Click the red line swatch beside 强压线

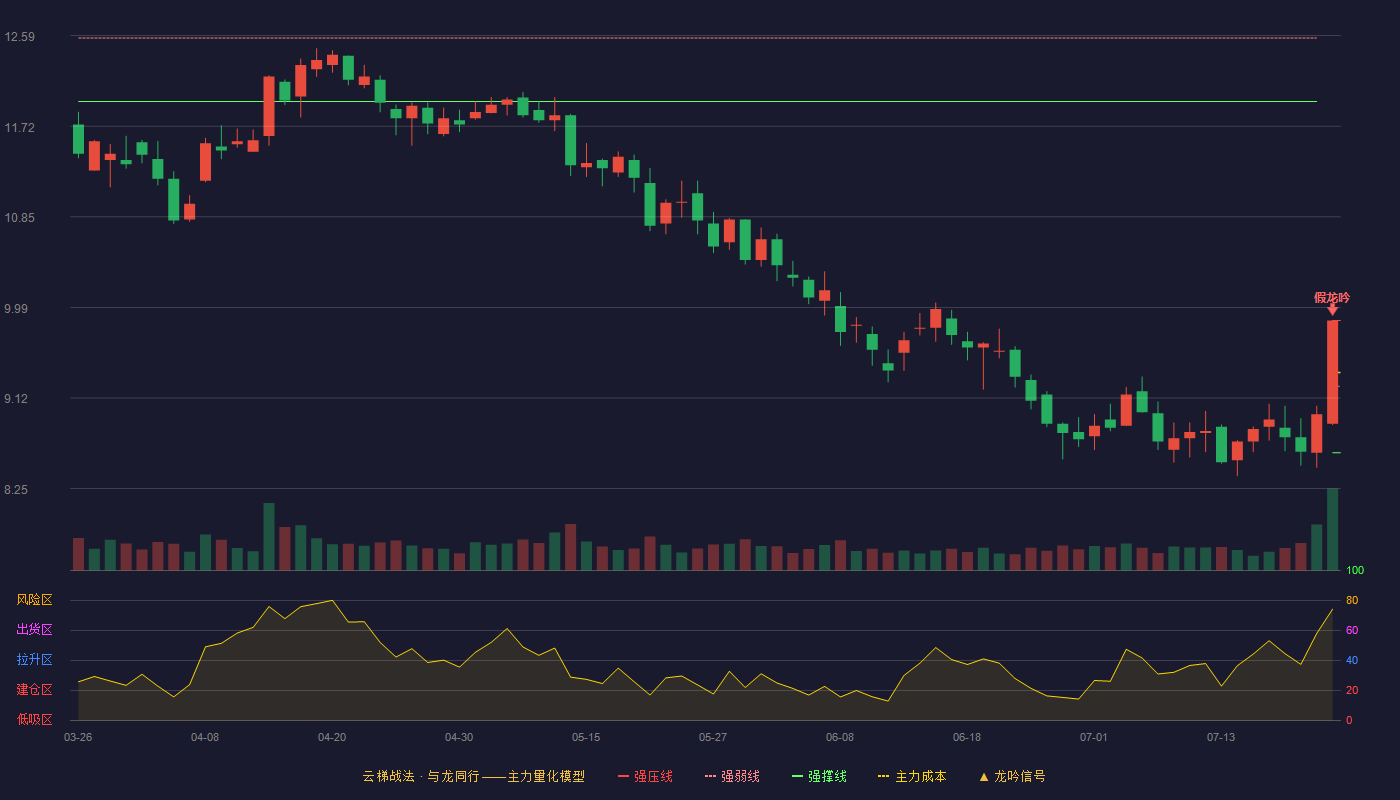pos(624,776)
